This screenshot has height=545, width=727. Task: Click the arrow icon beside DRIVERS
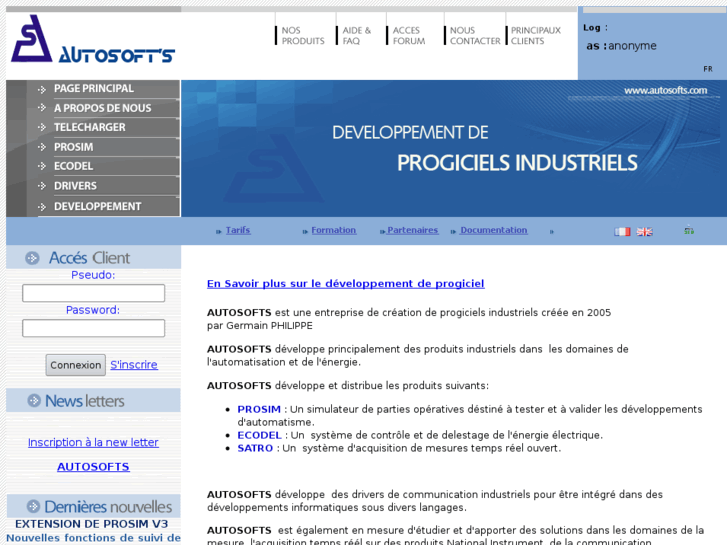click(x=42, y=186)
